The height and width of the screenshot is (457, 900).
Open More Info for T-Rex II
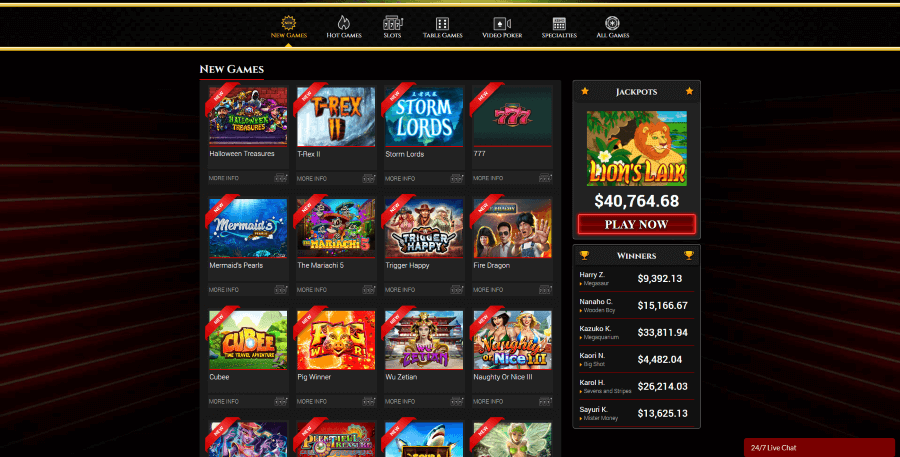point(312,179)
